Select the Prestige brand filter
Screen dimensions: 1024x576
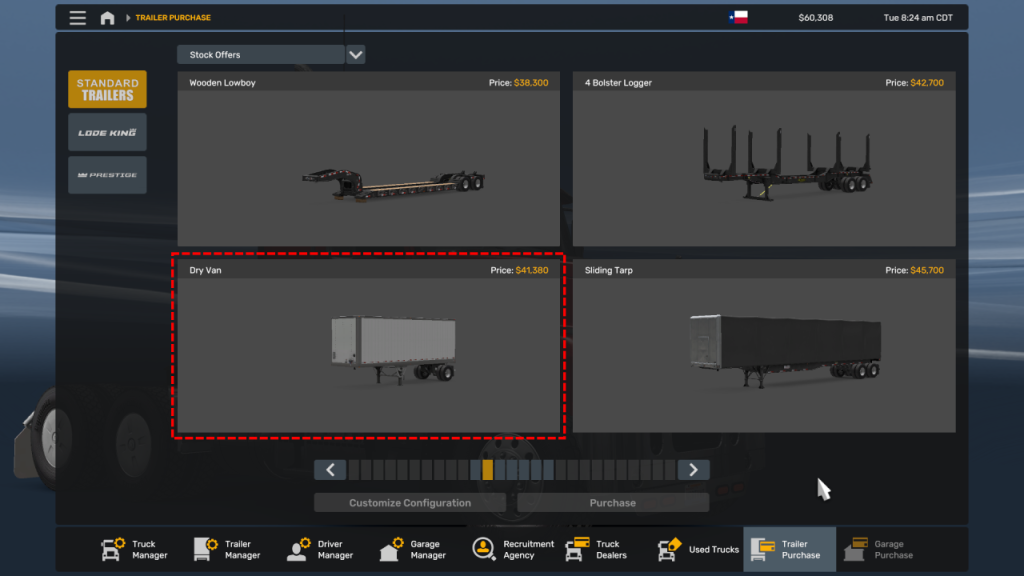click(107, 174)
